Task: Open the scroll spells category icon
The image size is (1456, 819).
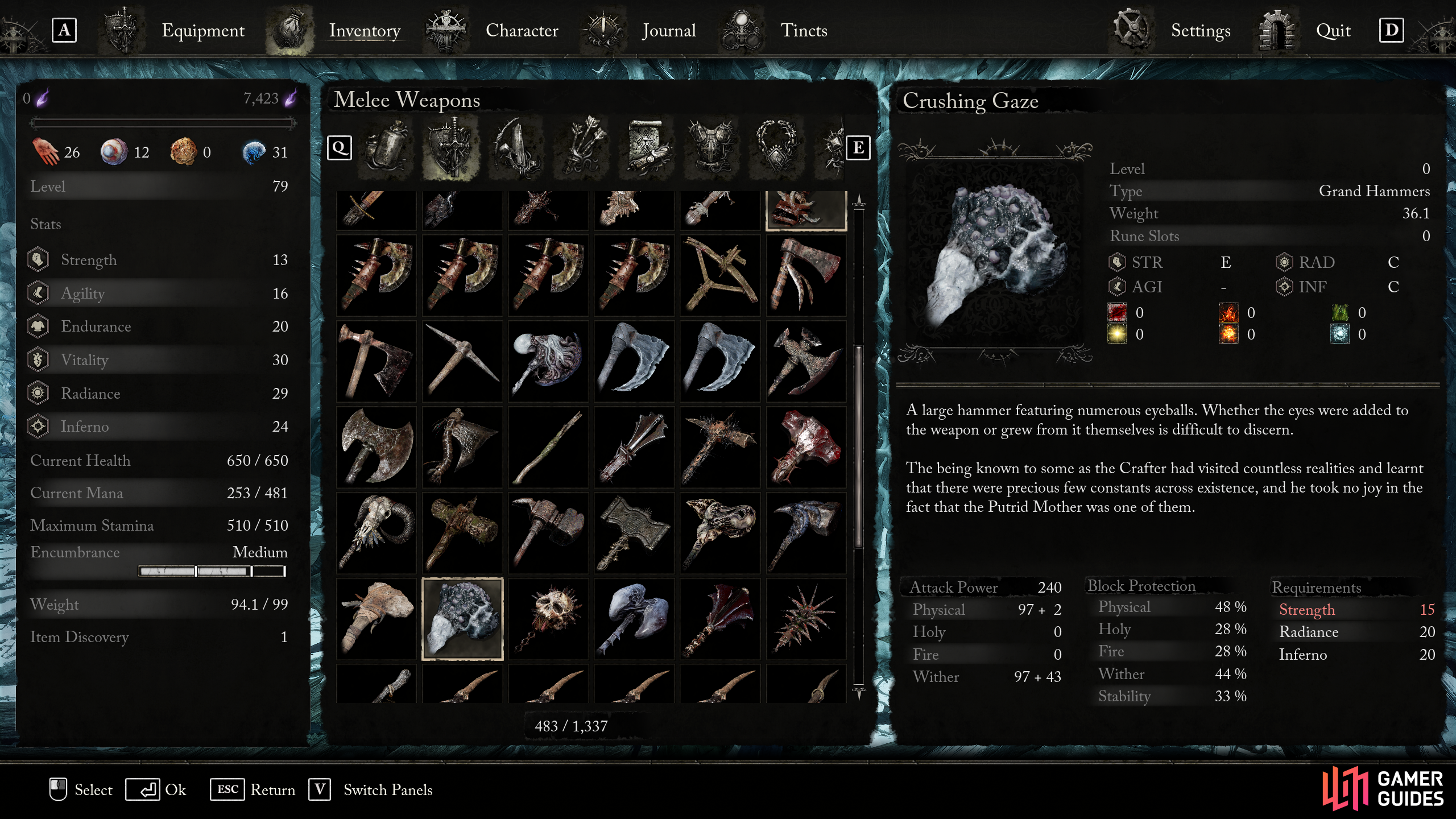Action: pos(648,148)
